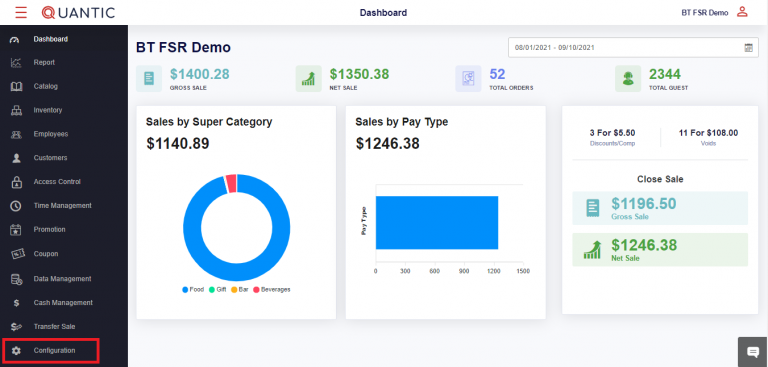This screenshot has height=367, width=768.
Task: Click the $1140.89 super category total
Action: pyautogui.click(x=178, y=144)
